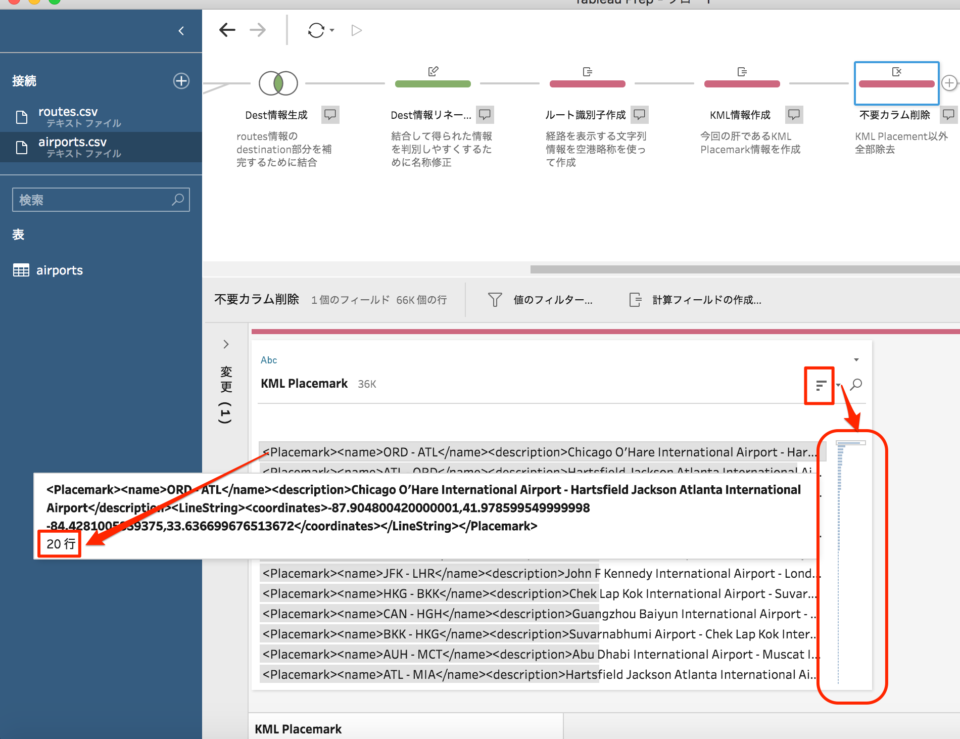960x739 pixels.
Task: Open the KML Placemark field options menu
Action: (855, 360)
